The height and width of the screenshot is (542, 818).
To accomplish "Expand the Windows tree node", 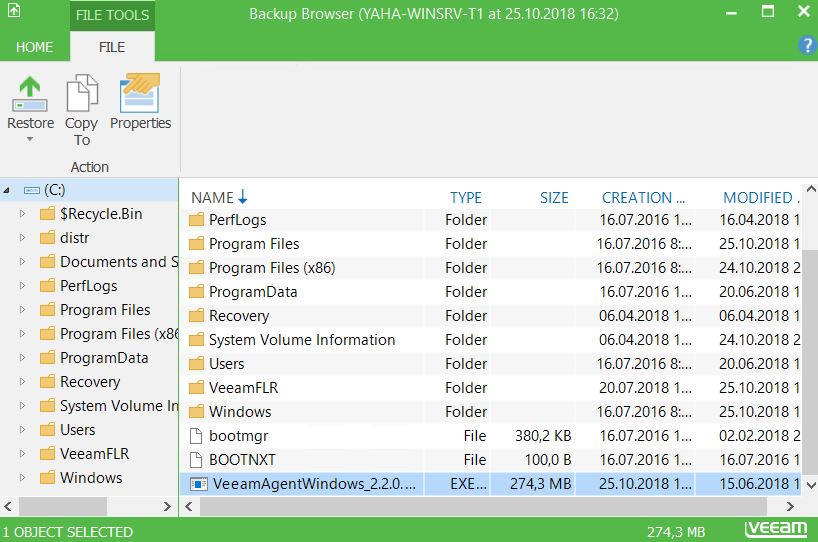I will pyautogui.click(x=22, y=477).
